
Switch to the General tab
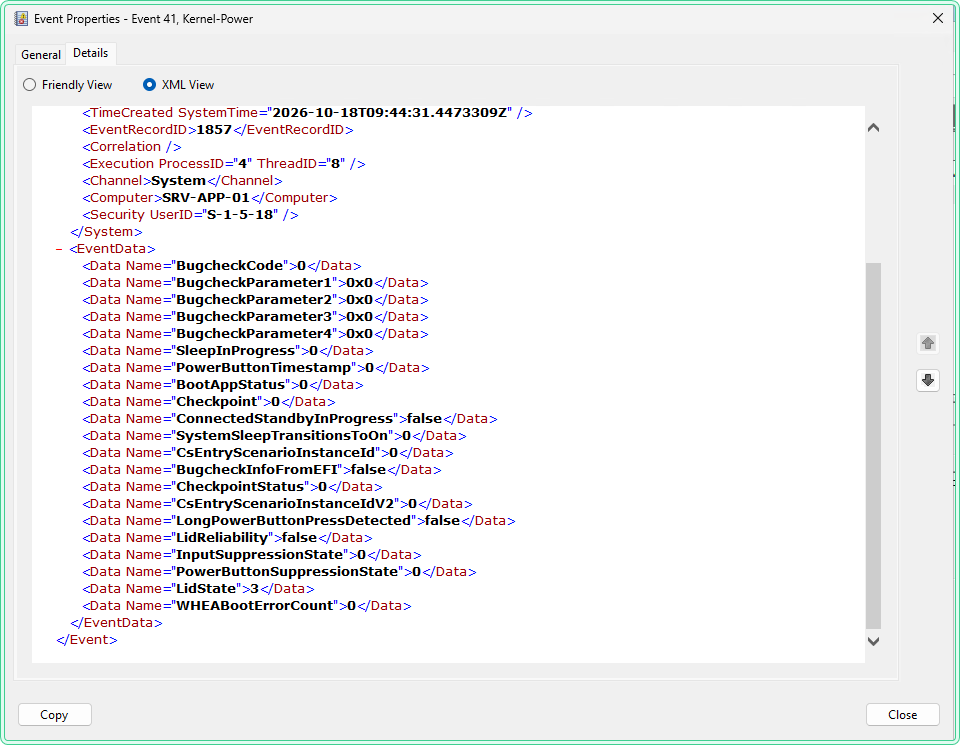pos(41,54)
